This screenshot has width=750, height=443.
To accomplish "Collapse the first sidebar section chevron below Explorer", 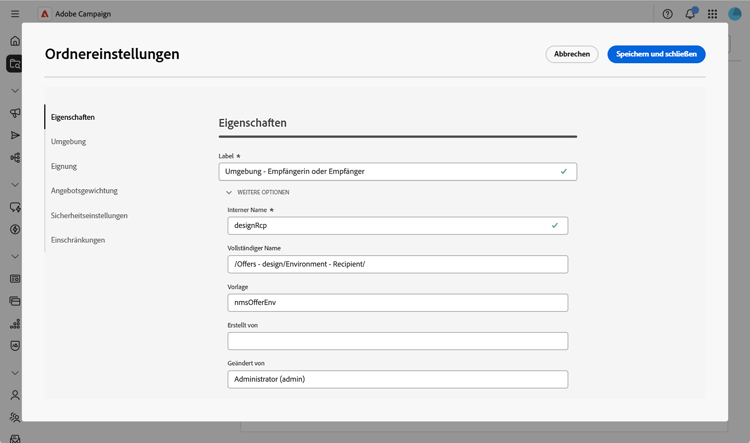I will [x=15, y=90].
